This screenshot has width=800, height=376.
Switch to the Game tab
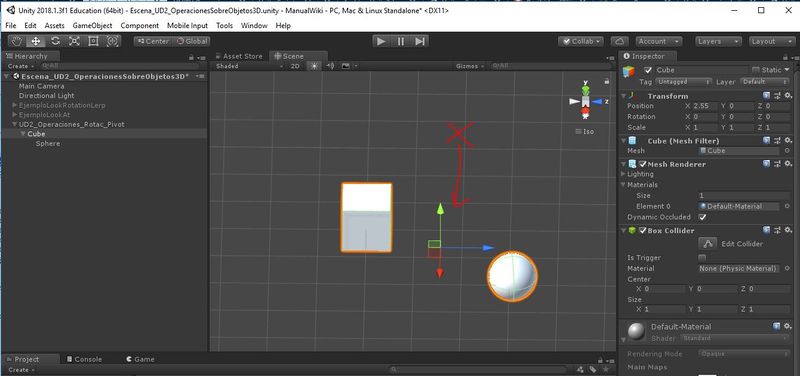pyautogui.click(x=141, y=359)
